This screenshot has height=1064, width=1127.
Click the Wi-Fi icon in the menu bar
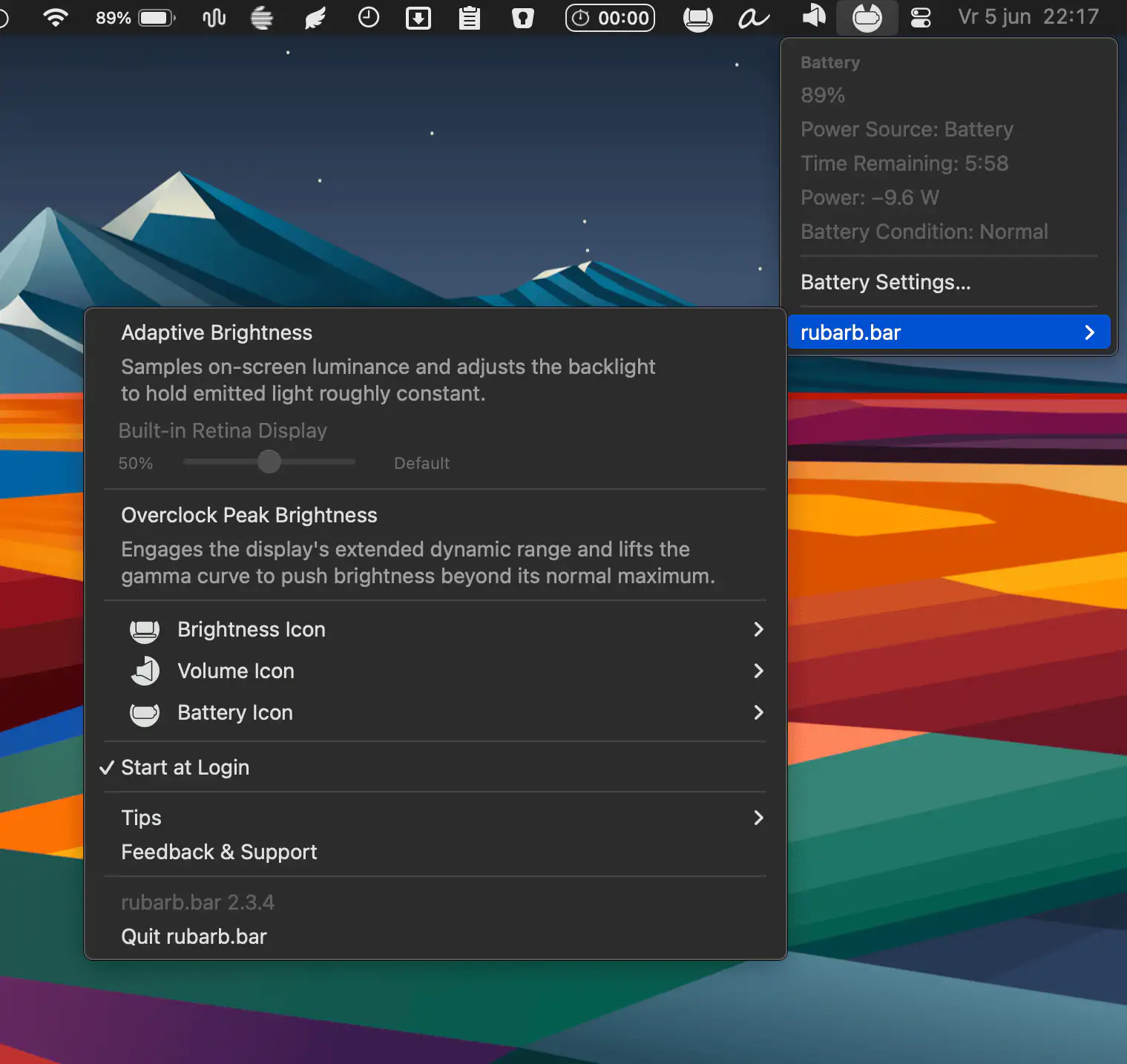tap(56, 17)
